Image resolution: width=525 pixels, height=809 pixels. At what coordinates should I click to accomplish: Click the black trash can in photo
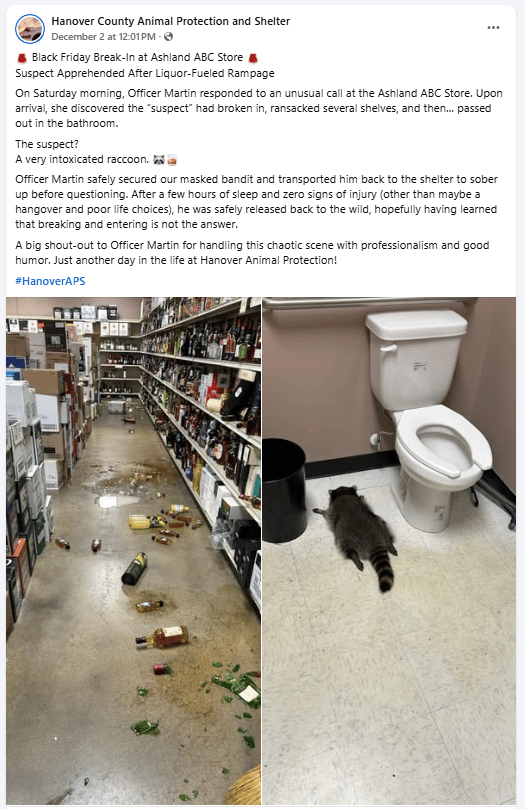point(284,490)
